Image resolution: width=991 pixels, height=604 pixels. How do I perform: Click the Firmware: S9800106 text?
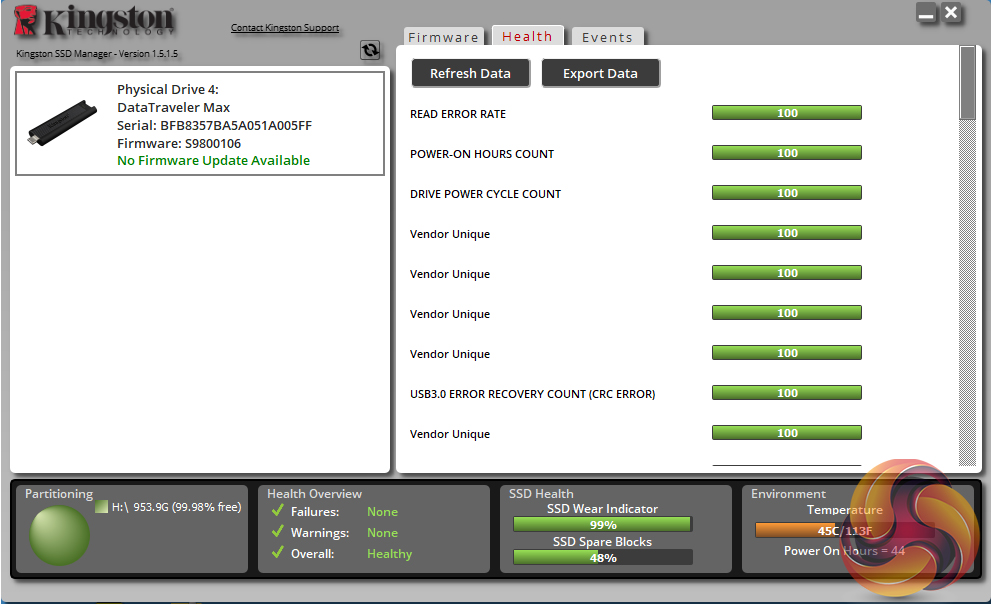(x=179, y=143)
